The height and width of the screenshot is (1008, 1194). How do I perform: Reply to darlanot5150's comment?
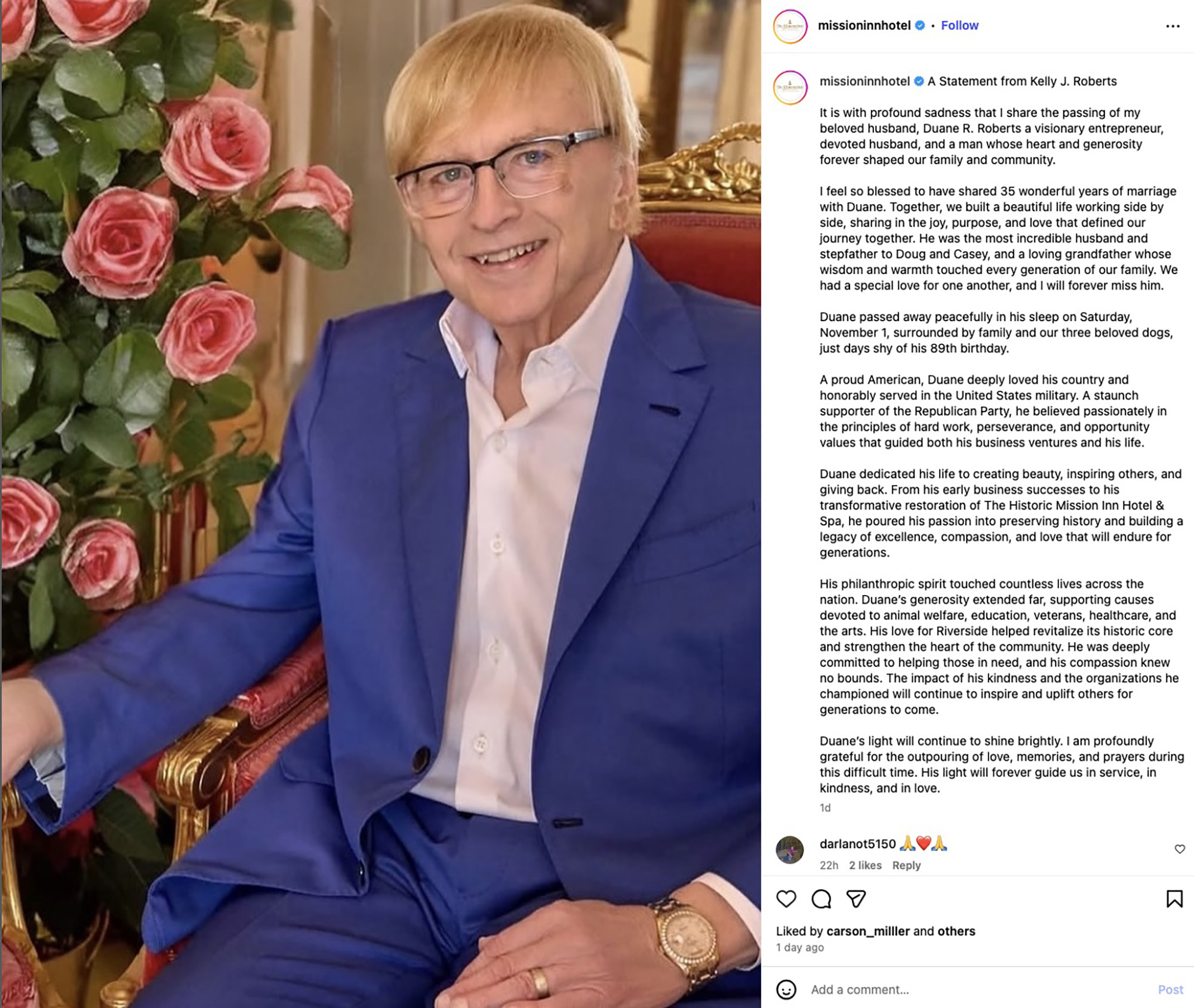(906, 865)
